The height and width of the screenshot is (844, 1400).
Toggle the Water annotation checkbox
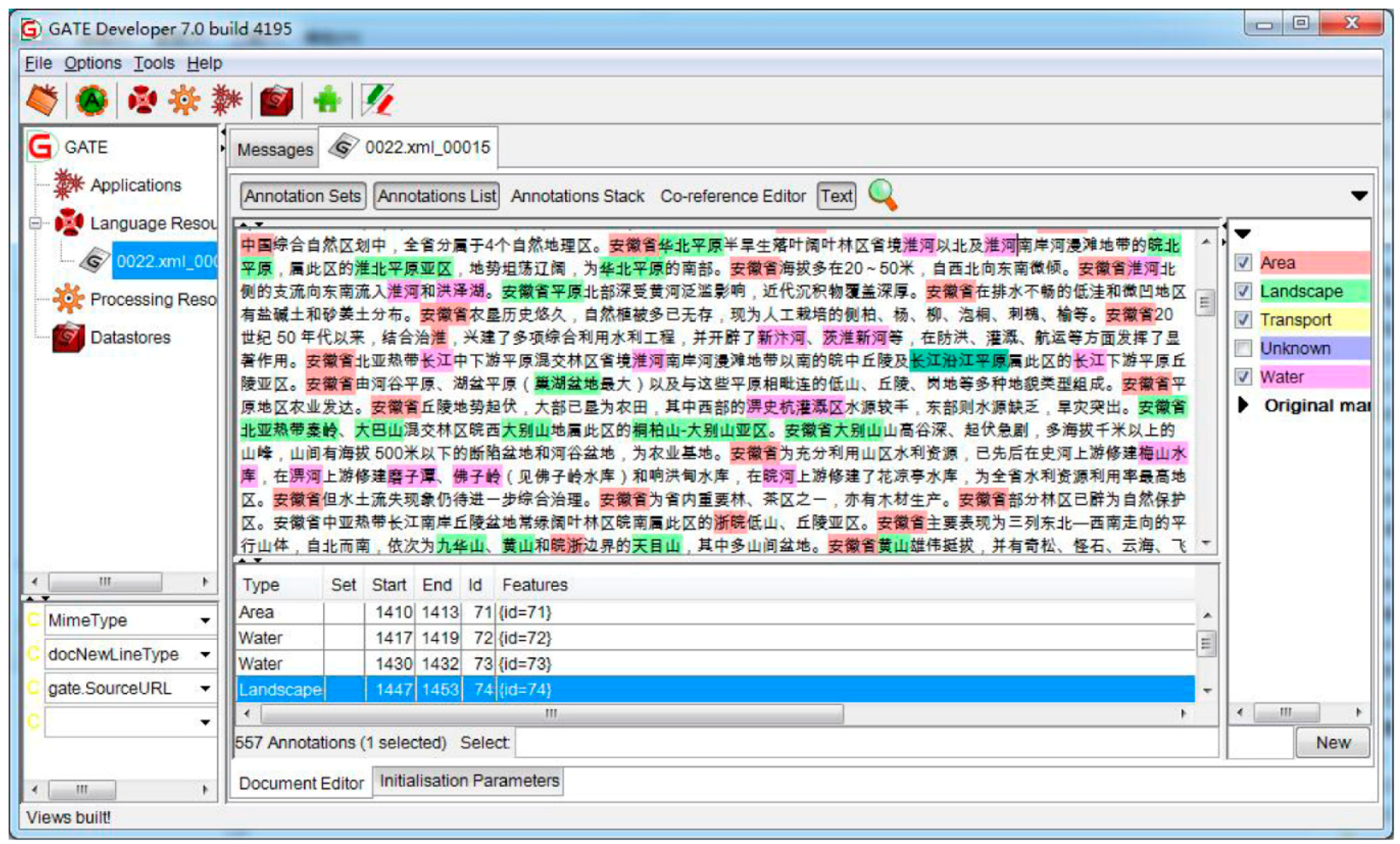point(1243,377)
